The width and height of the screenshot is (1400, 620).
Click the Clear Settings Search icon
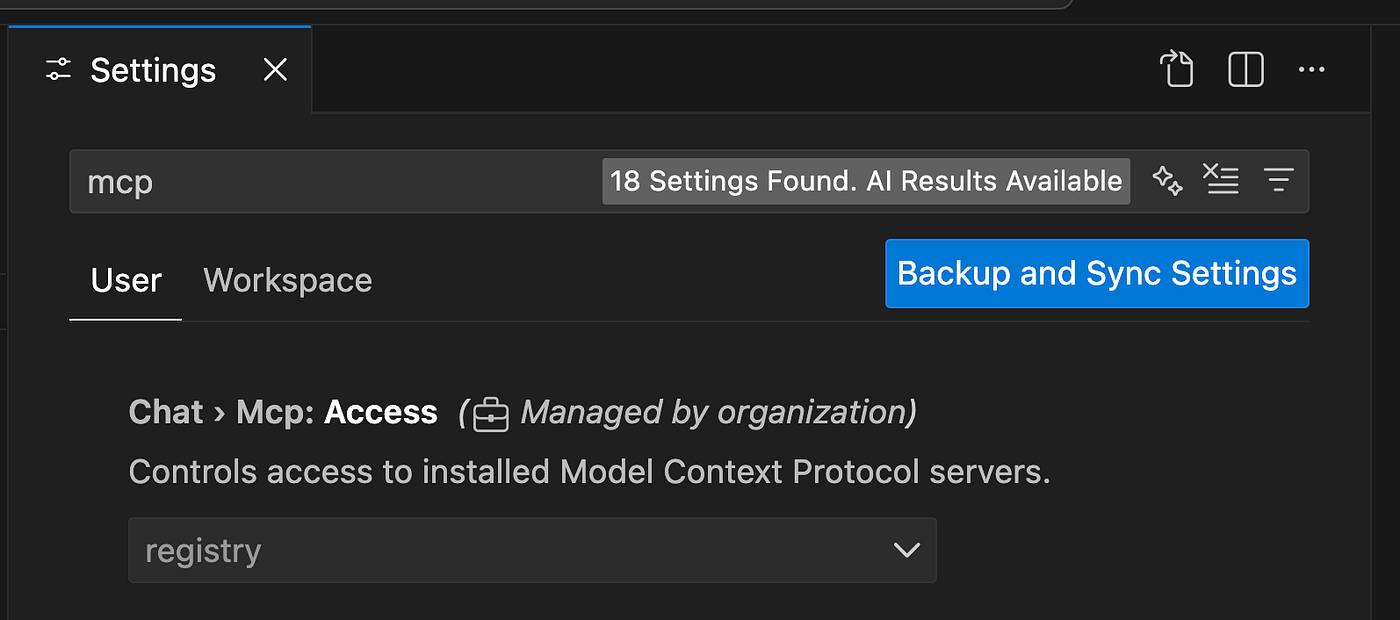coord(1221,181)
